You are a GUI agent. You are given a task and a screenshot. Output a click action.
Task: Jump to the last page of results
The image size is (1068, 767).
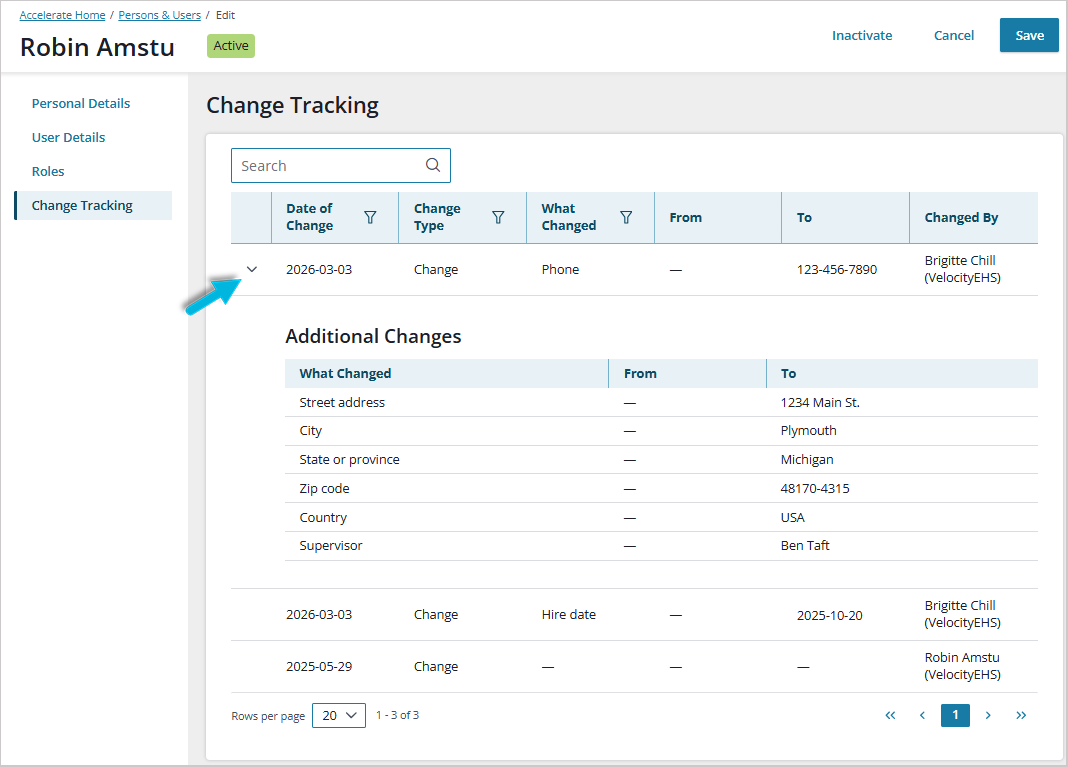coord(1021,715)
